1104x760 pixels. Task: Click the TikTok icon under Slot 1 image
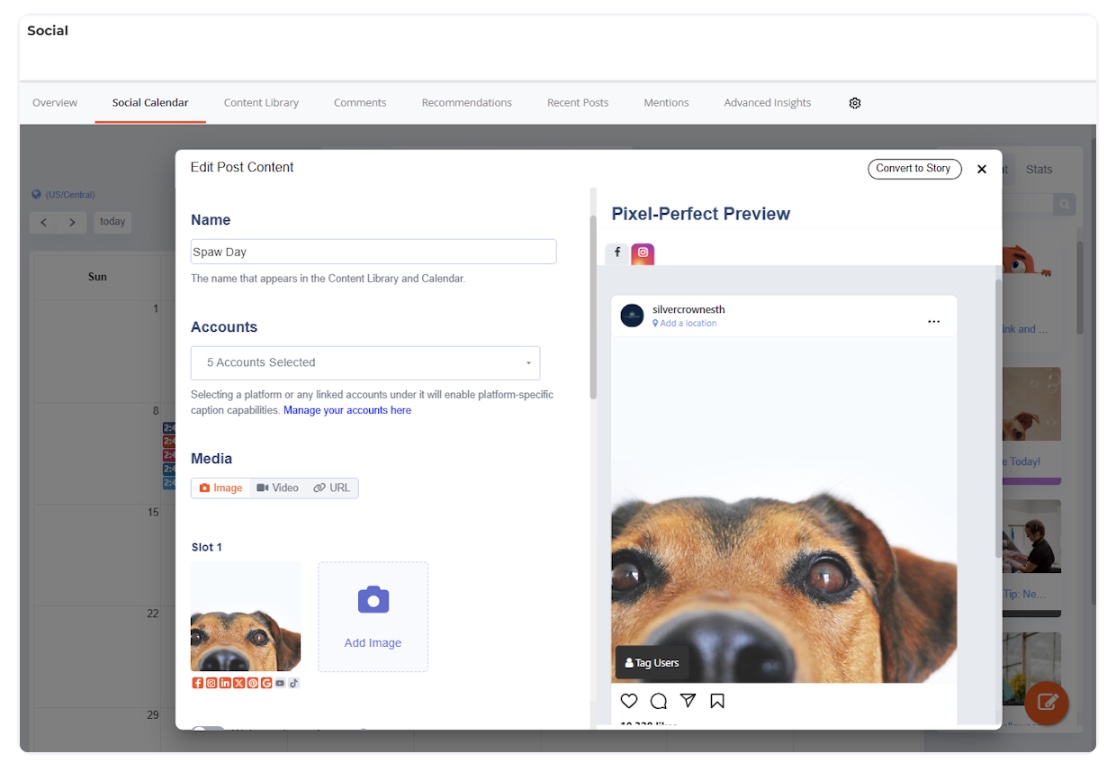point(294,683)
